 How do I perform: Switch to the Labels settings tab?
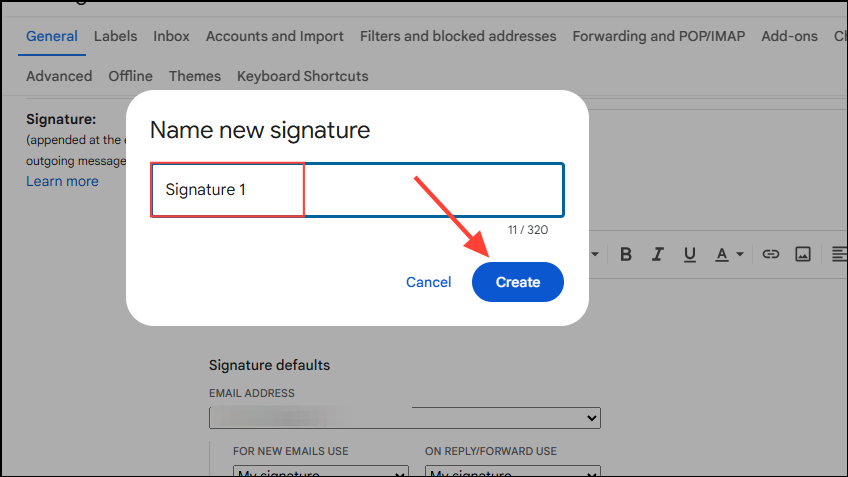click(x=115, y=36)
